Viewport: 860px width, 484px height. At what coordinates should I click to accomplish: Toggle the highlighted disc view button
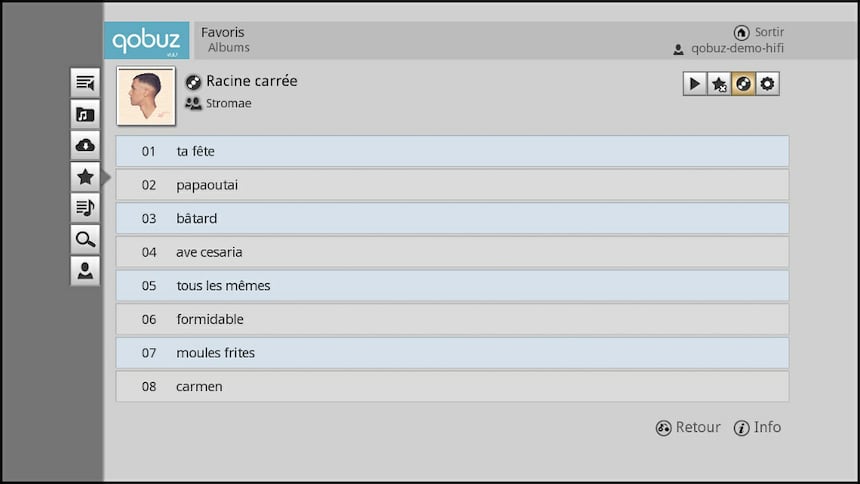pyautogui.click(x=743, y=84)
